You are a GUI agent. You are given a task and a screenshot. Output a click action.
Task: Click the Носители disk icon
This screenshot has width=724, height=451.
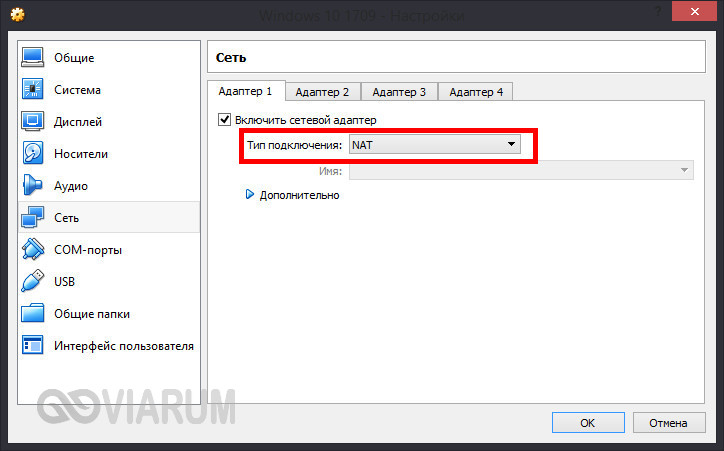point(32,153)
